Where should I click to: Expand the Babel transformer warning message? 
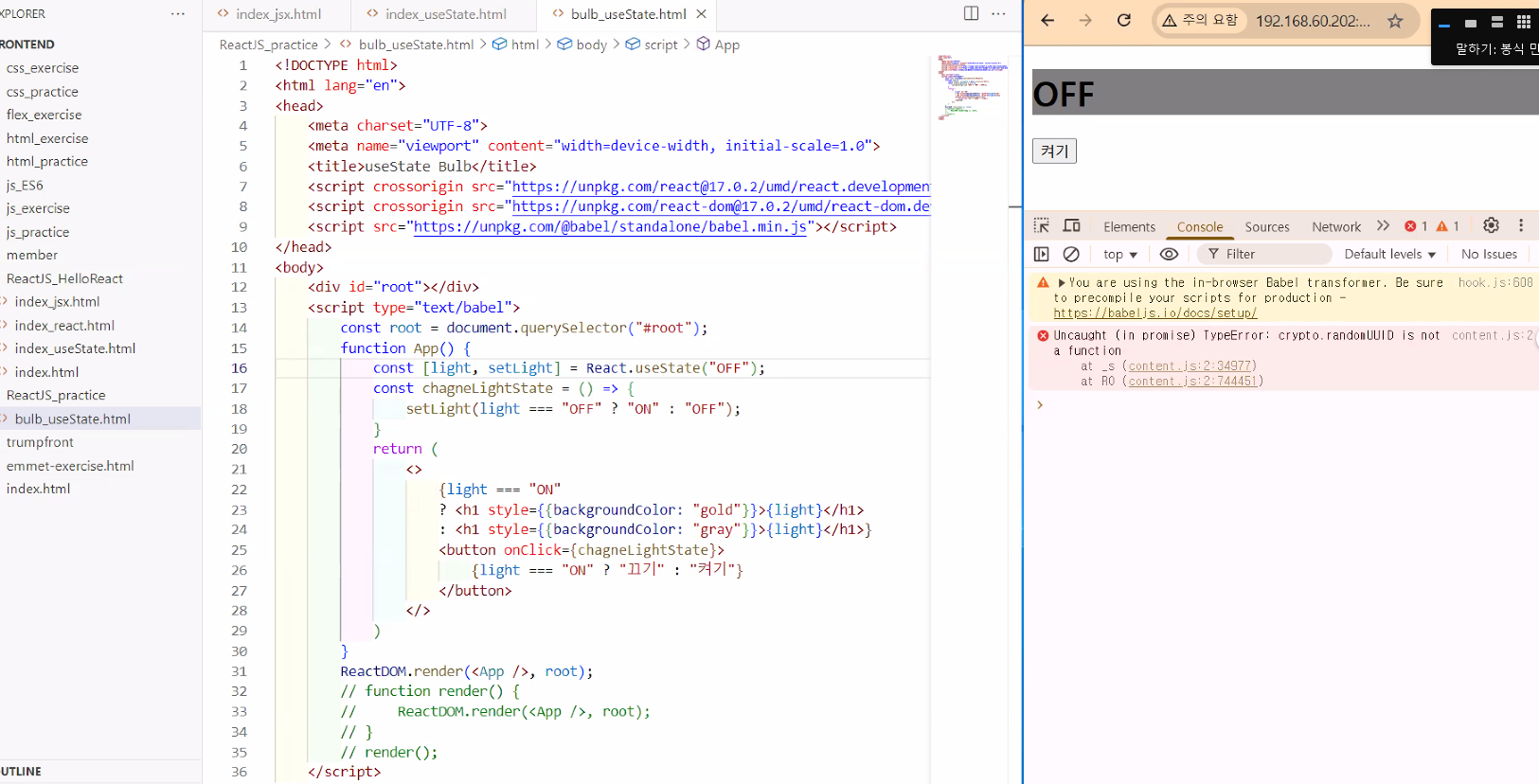1062,282
